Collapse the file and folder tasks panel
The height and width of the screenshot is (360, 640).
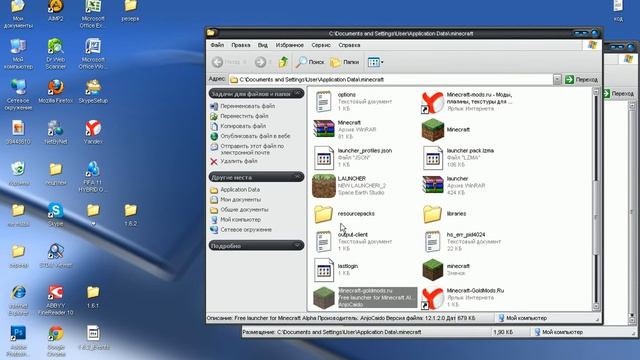point(298,93)
